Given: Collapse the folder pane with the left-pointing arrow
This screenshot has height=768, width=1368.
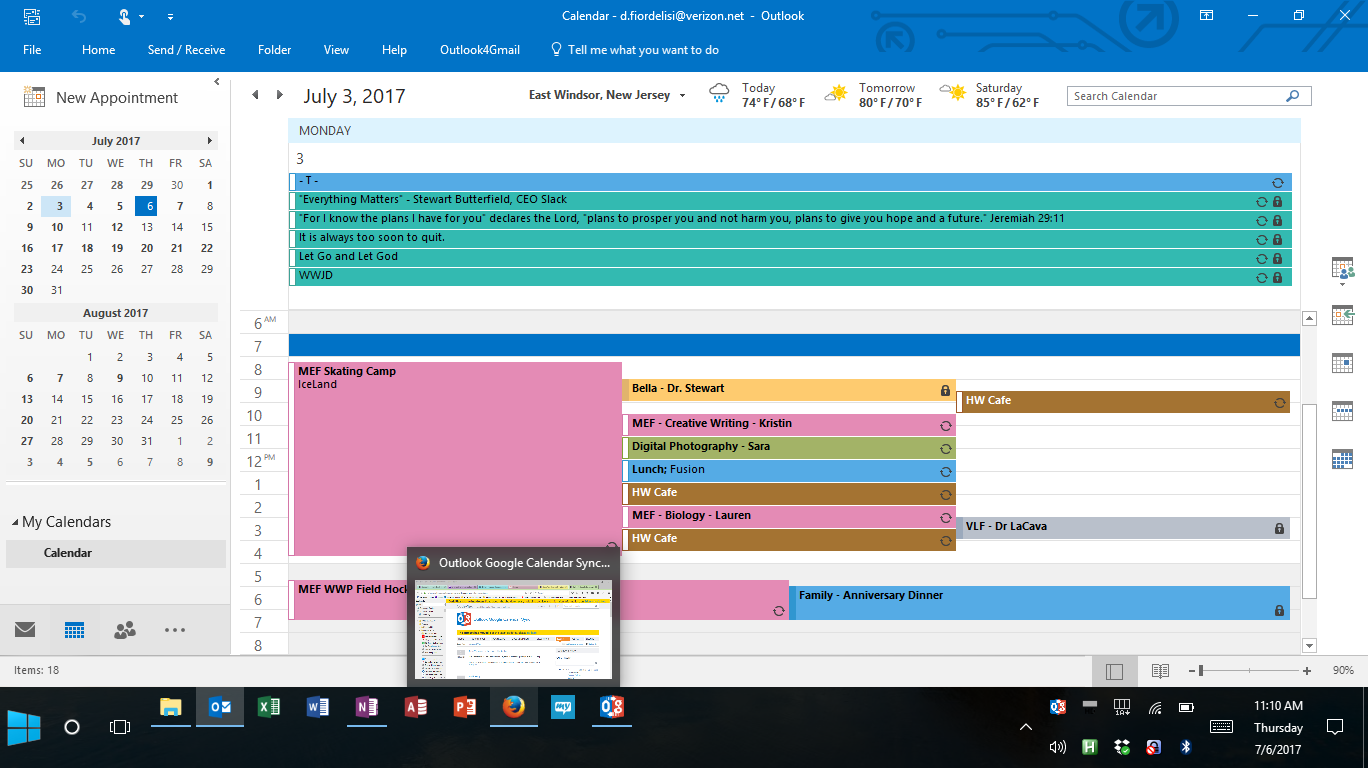Looking at the screenshot, I should pos(217,81).
